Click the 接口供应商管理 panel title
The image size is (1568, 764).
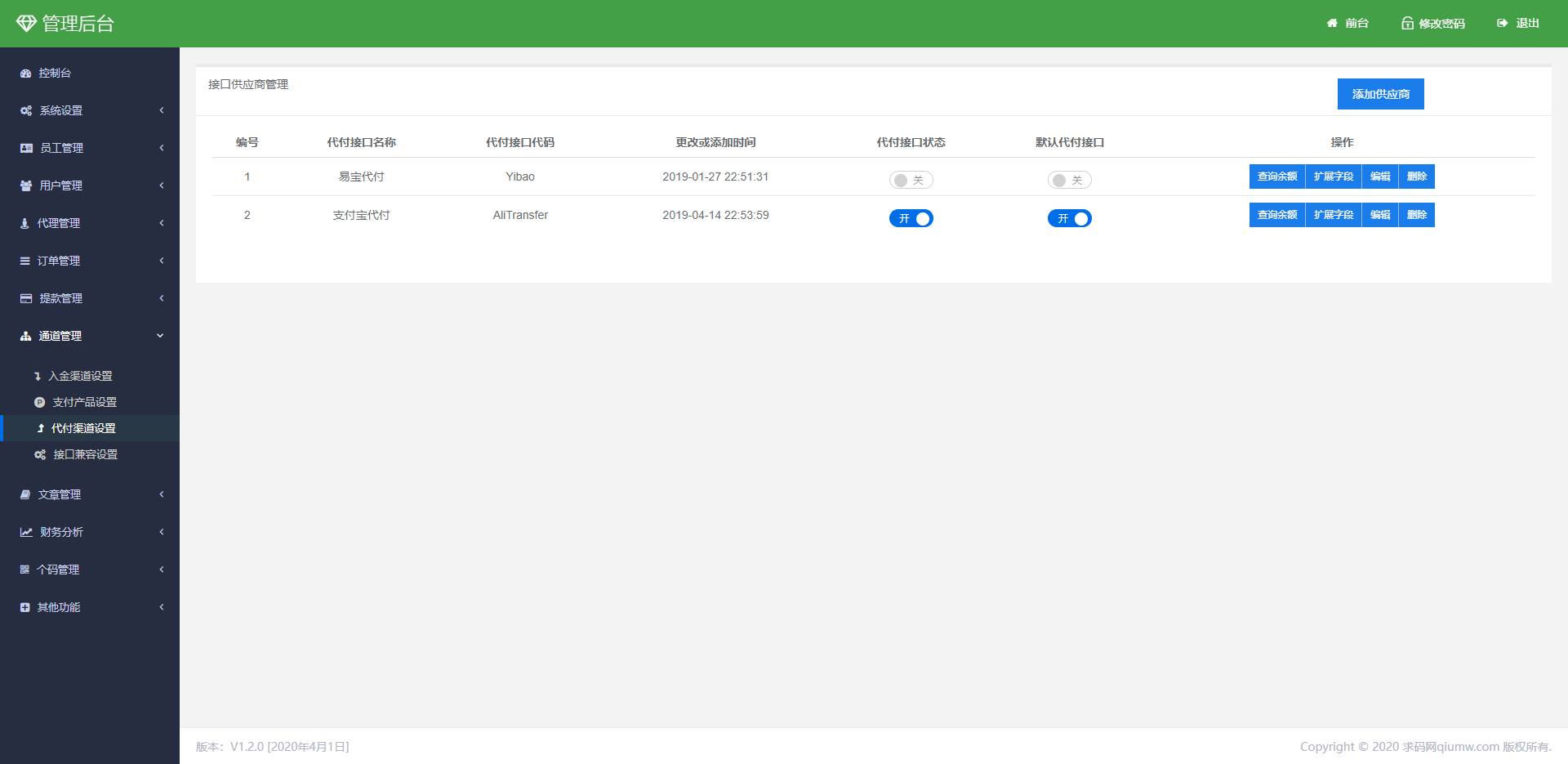click(248, 84)
